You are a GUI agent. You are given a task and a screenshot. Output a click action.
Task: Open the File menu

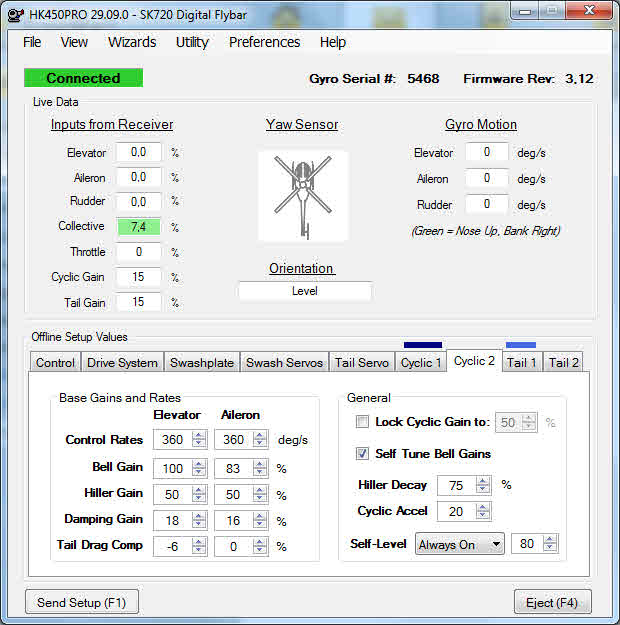pos(32,42)
